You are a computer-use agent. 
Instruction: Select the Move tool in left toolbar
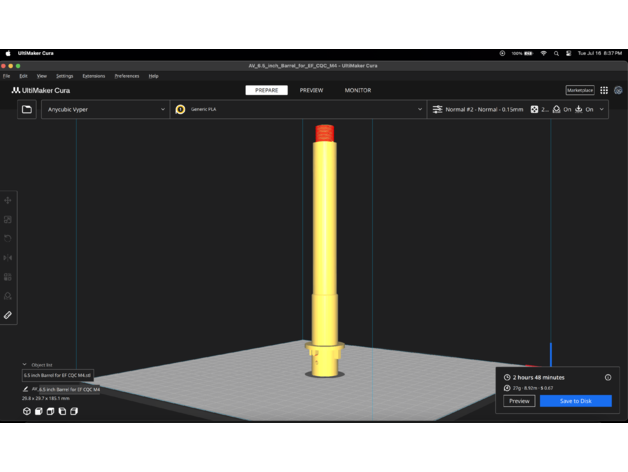click(x=8, y=201)
